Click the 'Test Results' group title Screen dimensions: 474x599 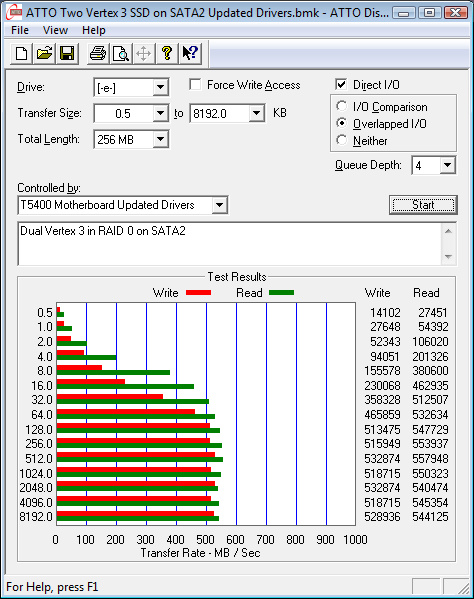coord(237,277)
